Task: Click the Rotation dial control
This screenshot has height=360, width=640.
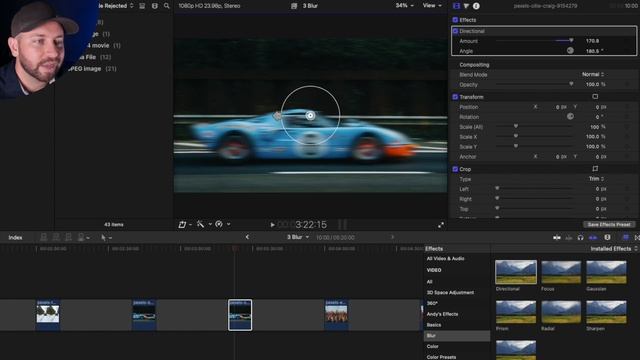Action: click(570, 116)
